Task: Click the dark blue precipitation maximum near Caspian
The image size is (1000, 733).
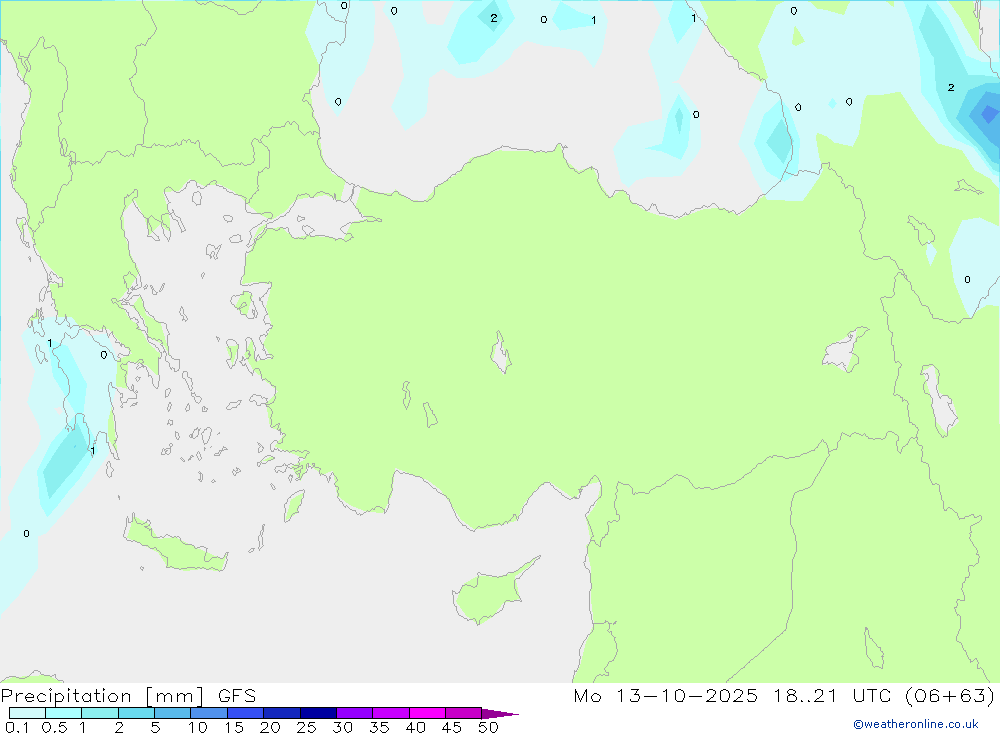Action: click(x=988, y=114)
